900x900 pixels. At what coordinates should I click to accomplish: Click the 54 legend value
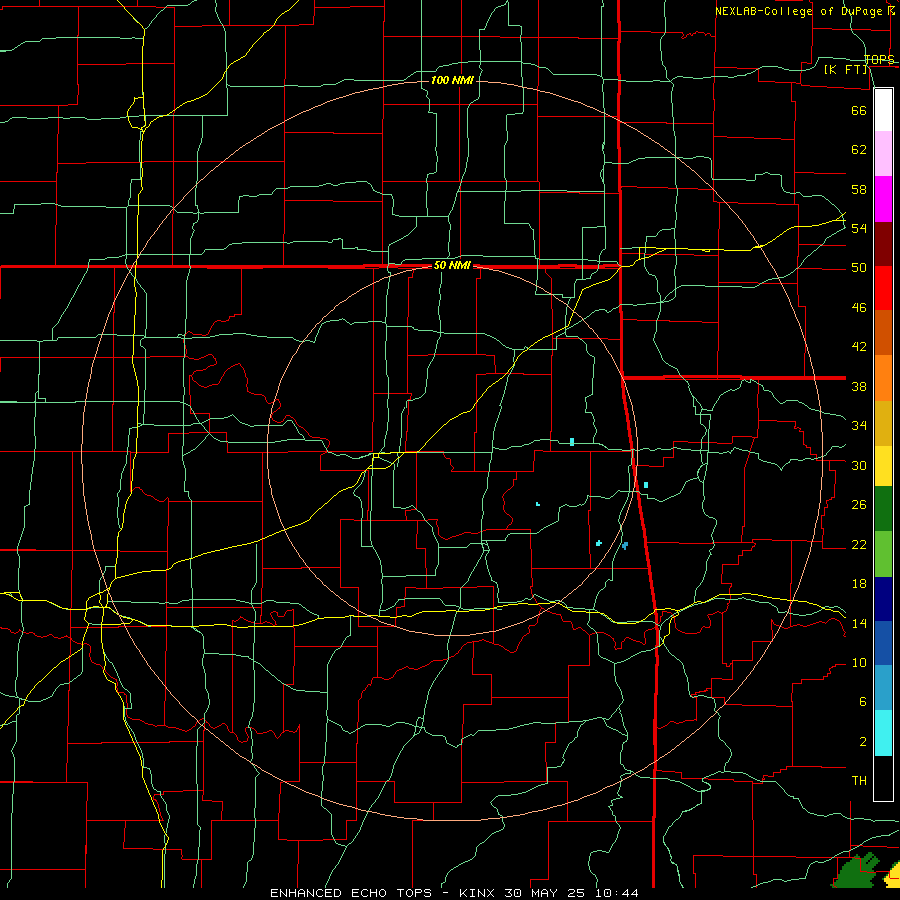[x=859, y=228]
